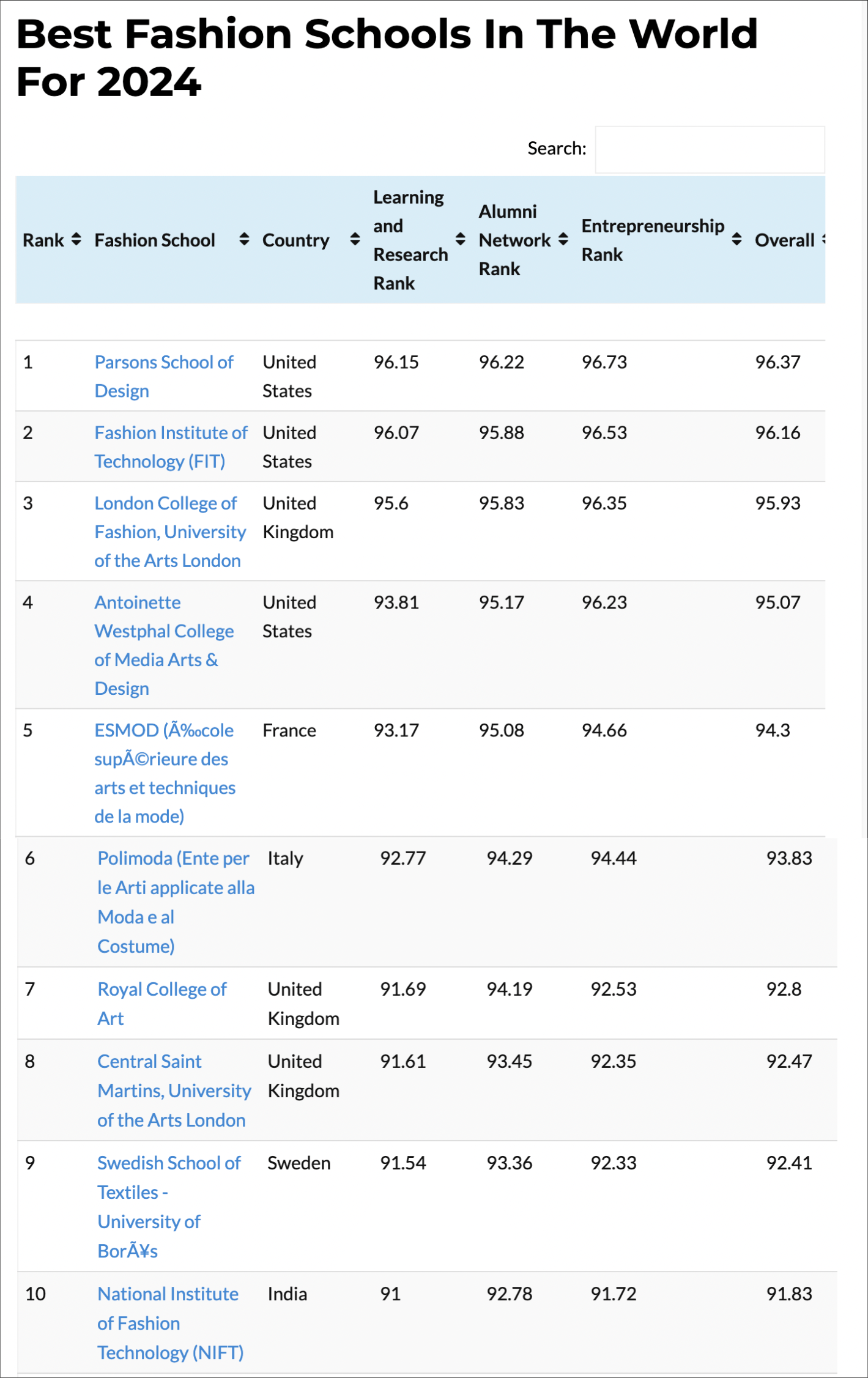Open Swedish School of Textiles link
The width and height of the screenshot is (868, 1378).
(x=169, y=1207)
